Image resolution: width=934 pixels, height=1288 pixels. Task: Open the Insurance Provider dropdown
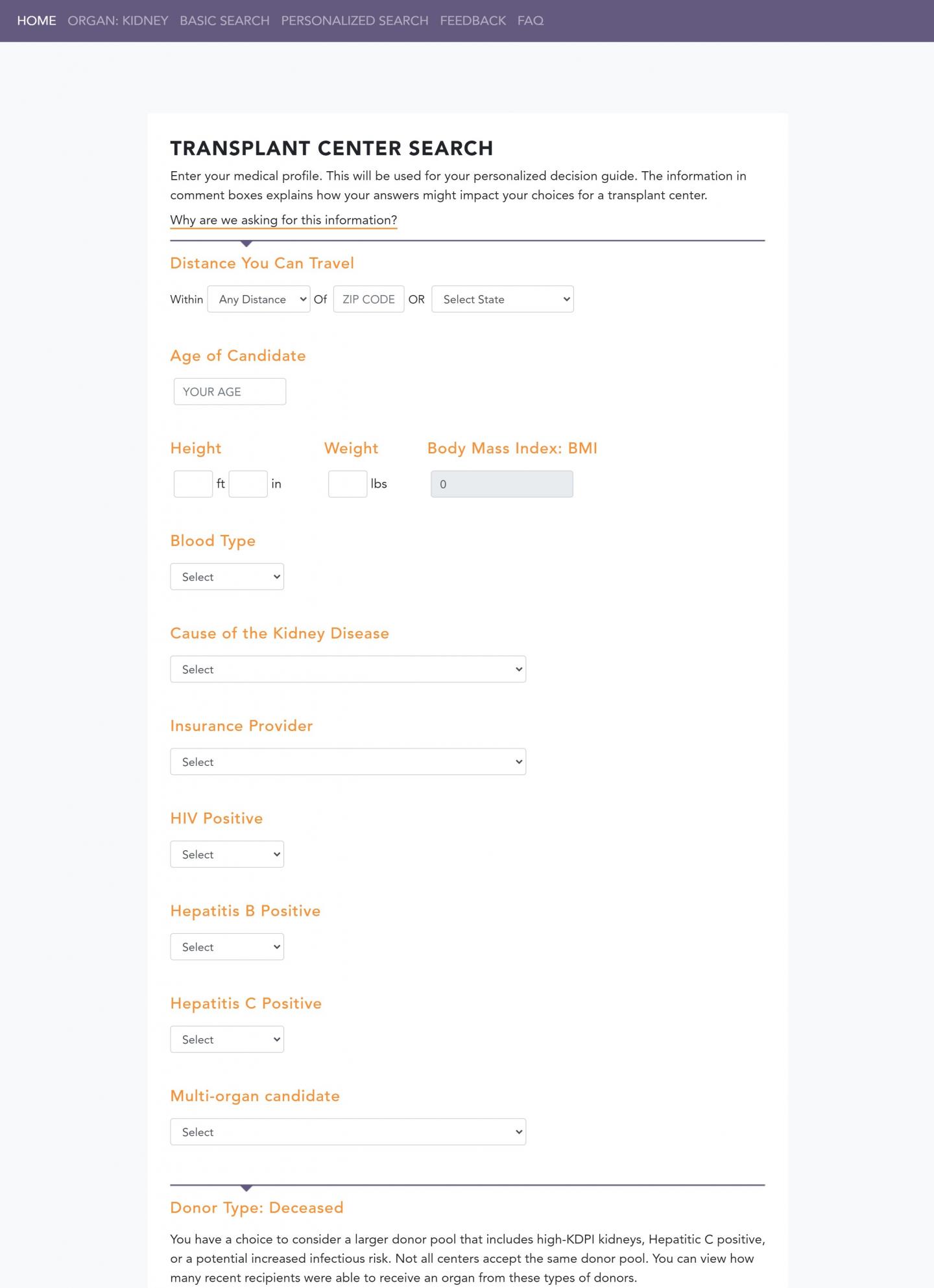click(x=348, y=761)
